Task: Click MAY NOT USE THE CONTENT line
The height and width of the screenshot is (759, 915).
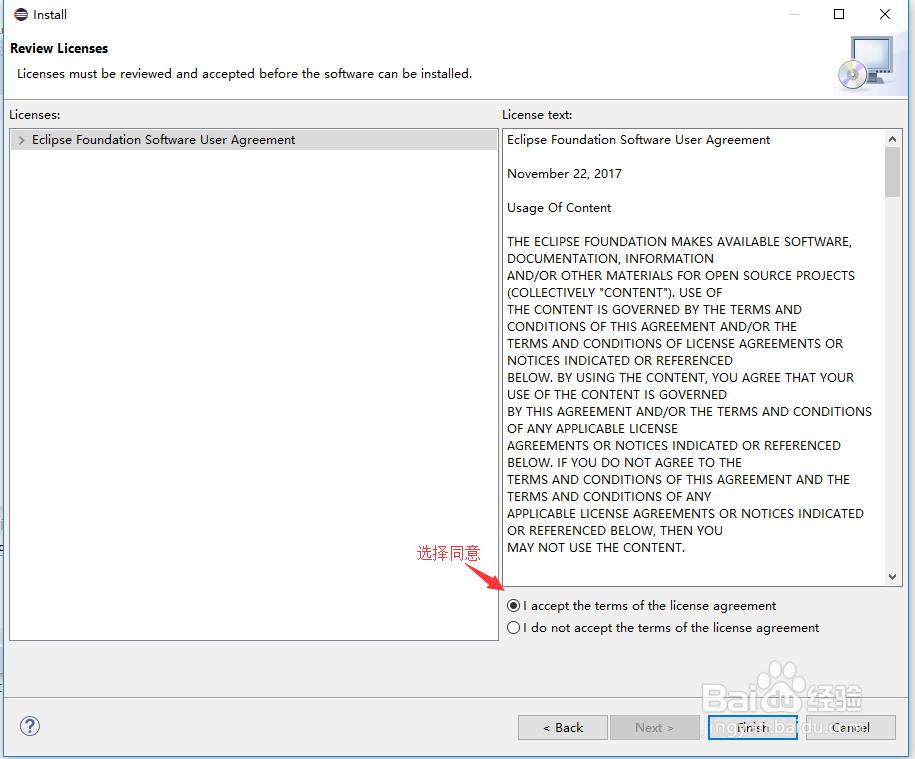Action: point(596,547)
